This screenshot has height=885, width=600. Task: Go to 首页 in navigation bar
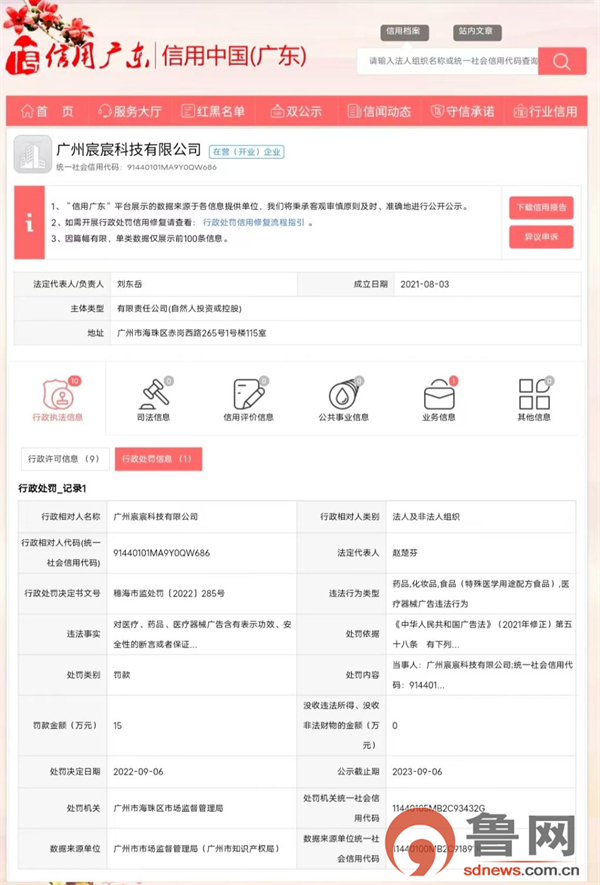[47, 111]
